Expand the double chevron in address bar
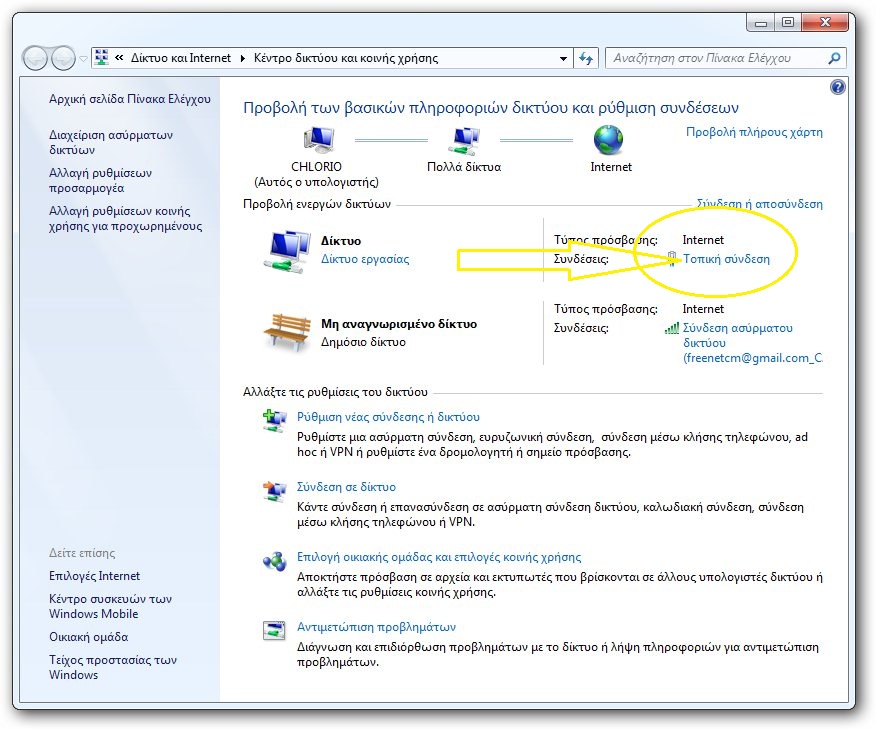 pos(119,58)
